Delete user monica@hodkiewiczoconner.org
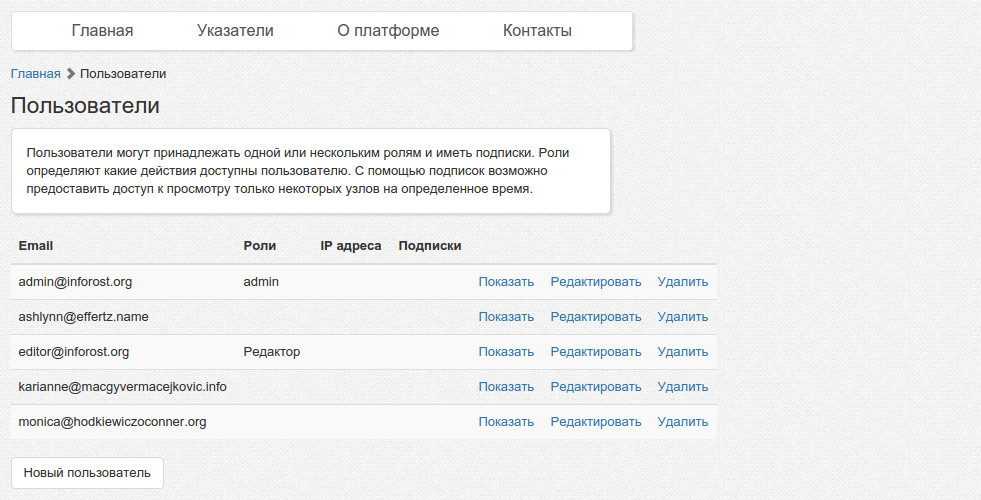This screenshot has width=981, height=500. [x=682, y=422]
